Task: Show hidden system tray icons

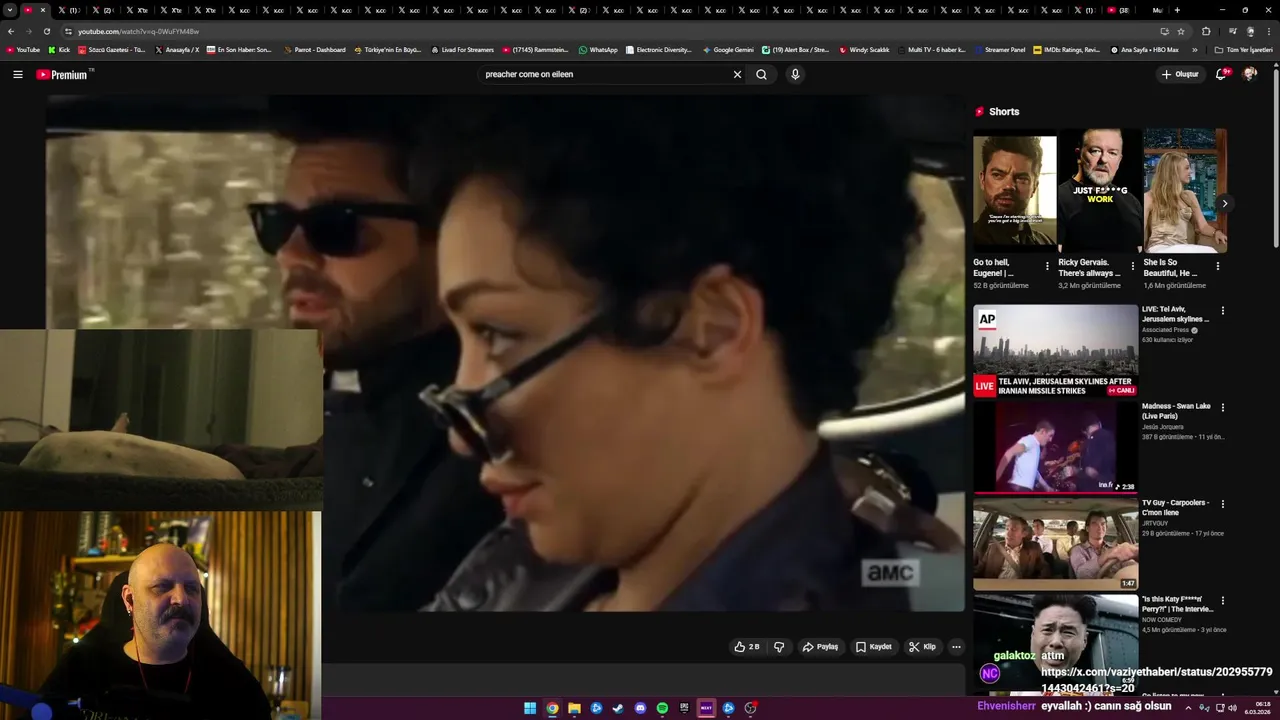Action: pos(1190,708)
